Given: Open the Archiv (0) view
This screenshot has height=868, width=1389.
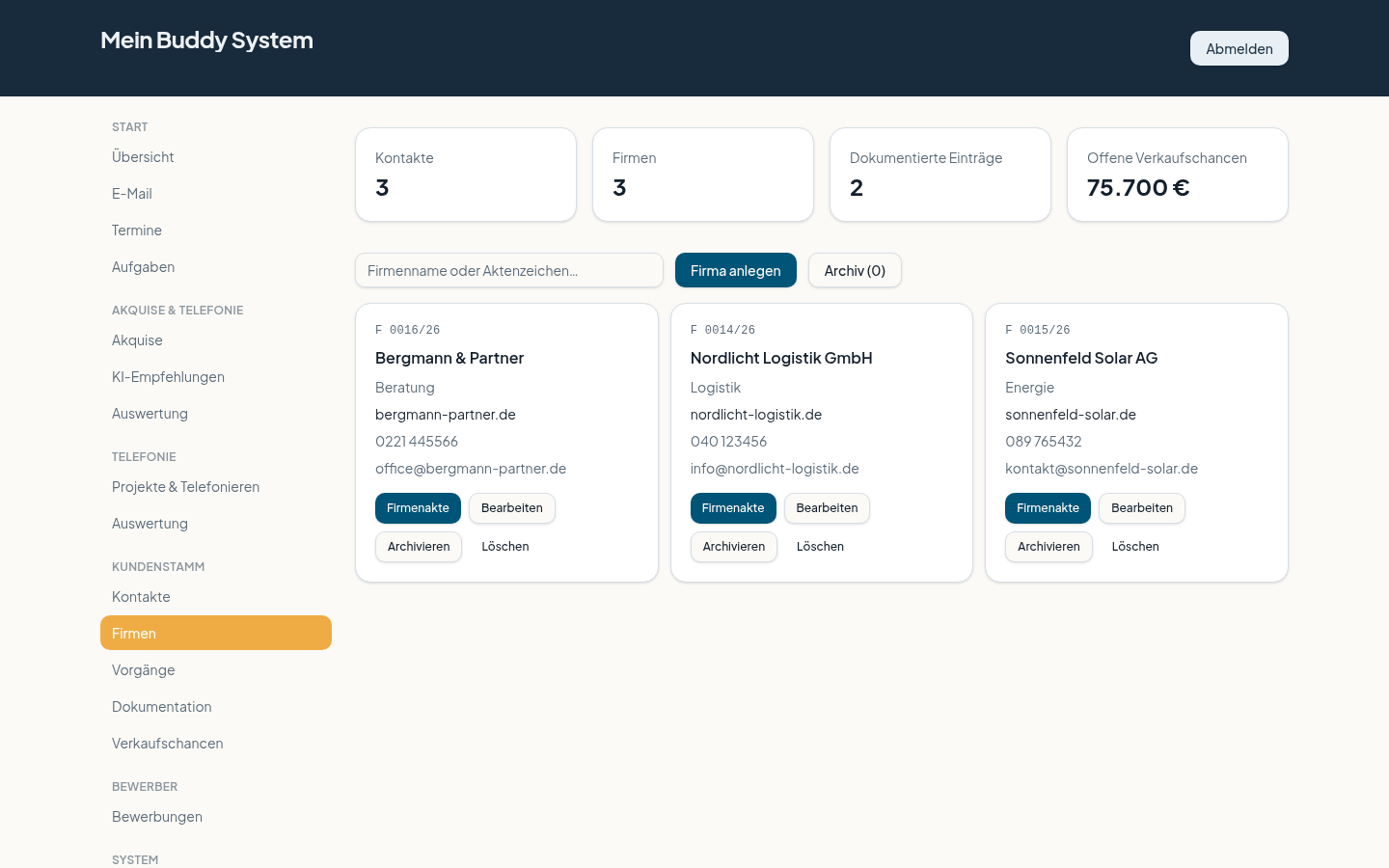Looking at the screenshot, I should click(855, 270).
